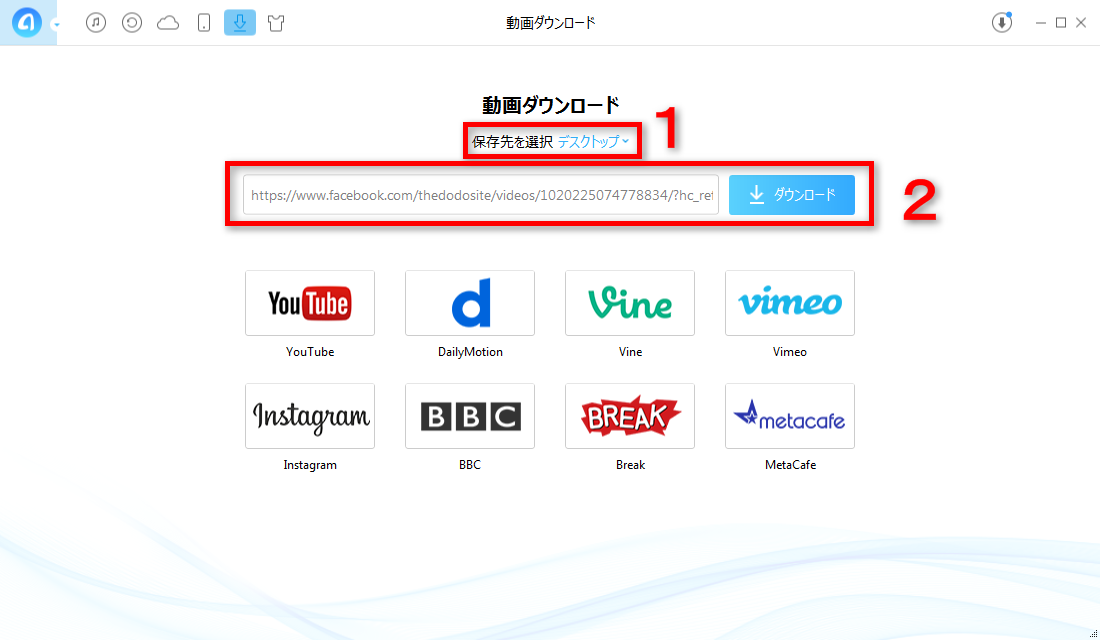The width and height of the screenshot is (1100, 640).
Task: Click the window resize grip corner
Action: pyautogui.click(x=1093, y=634)
